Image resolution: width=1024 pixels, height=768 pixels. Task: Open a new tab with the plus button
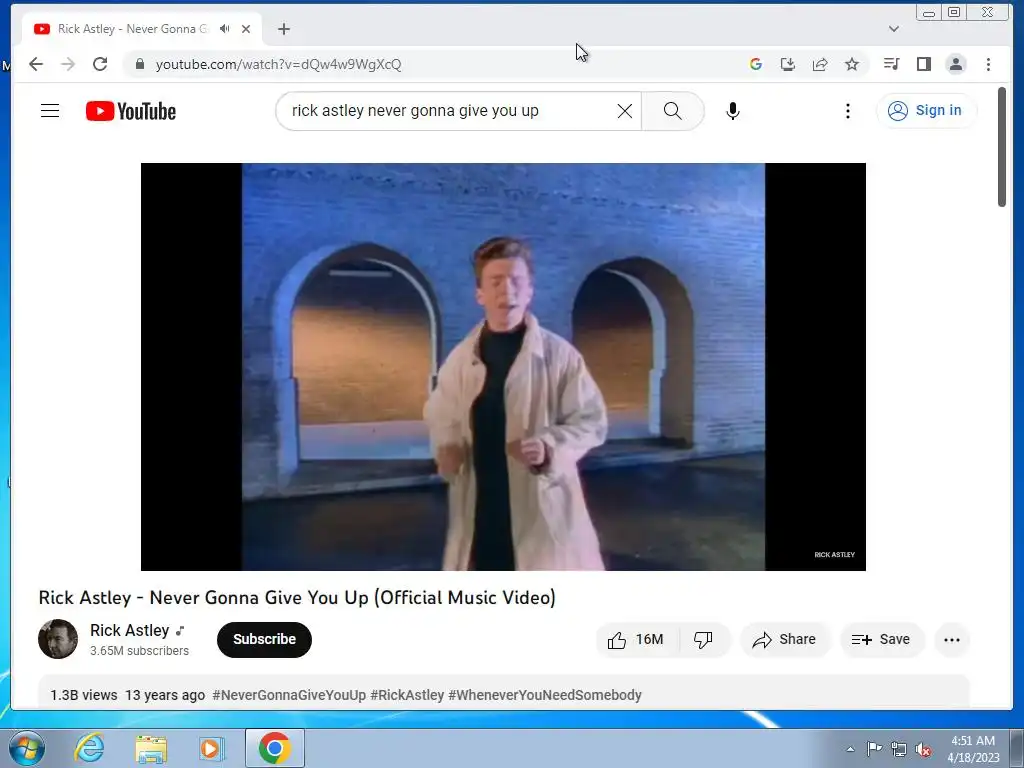point(283,29)
